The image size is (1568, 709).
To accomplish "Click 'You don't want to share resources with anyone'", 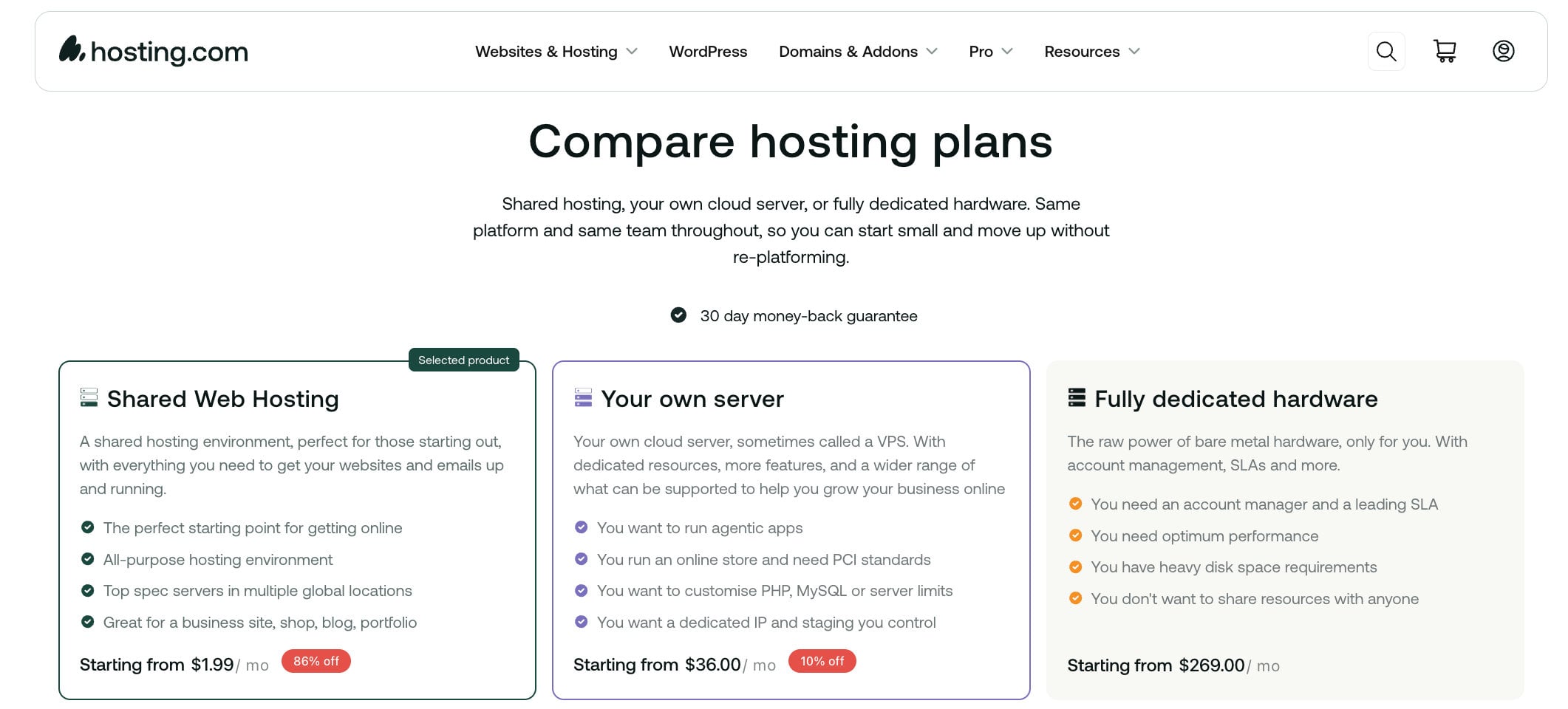I will pyautogui.click(x=1255, y=599).
